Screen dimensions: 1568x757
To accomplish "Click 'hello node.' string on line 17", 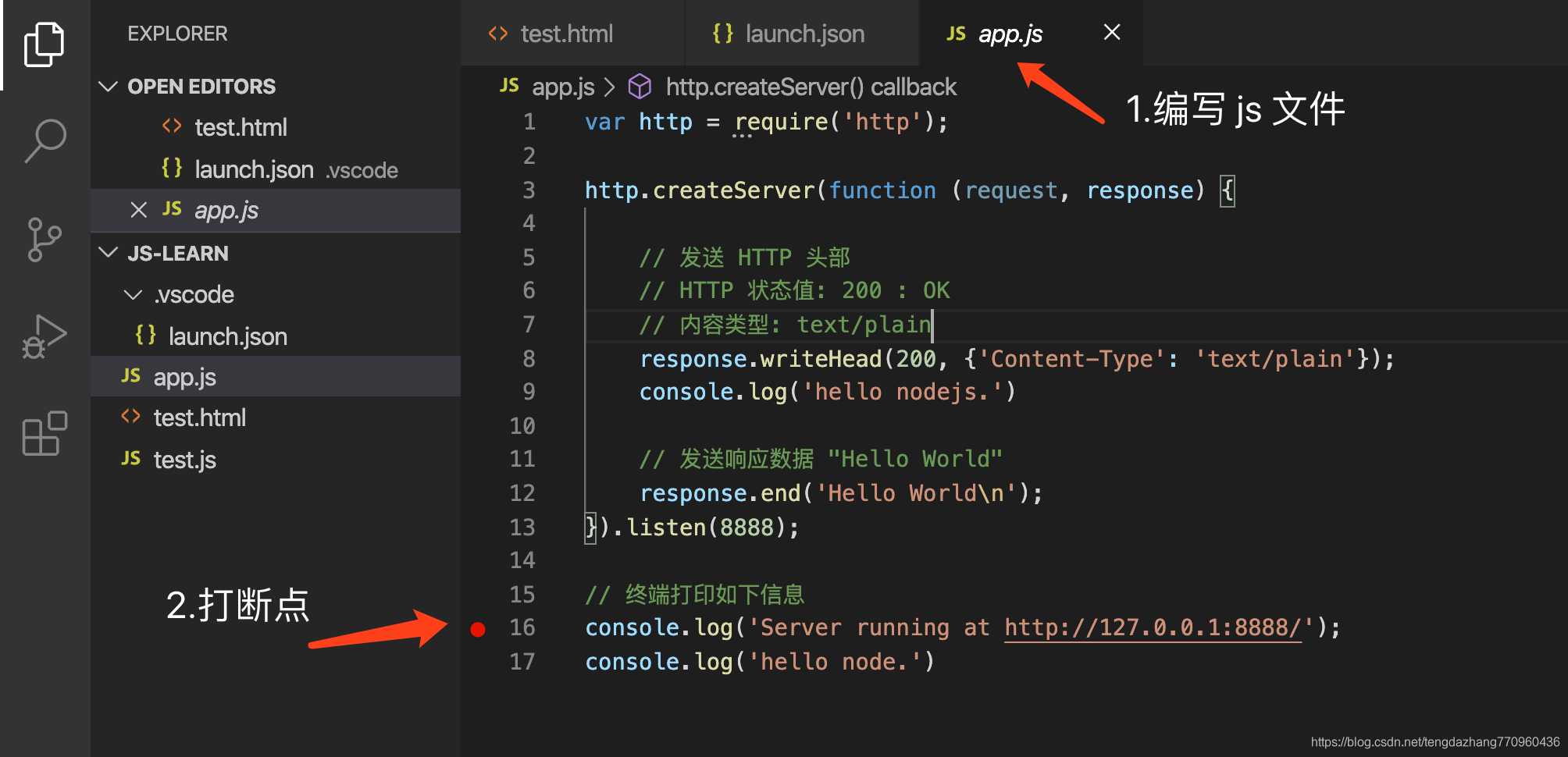I will 835,662.
